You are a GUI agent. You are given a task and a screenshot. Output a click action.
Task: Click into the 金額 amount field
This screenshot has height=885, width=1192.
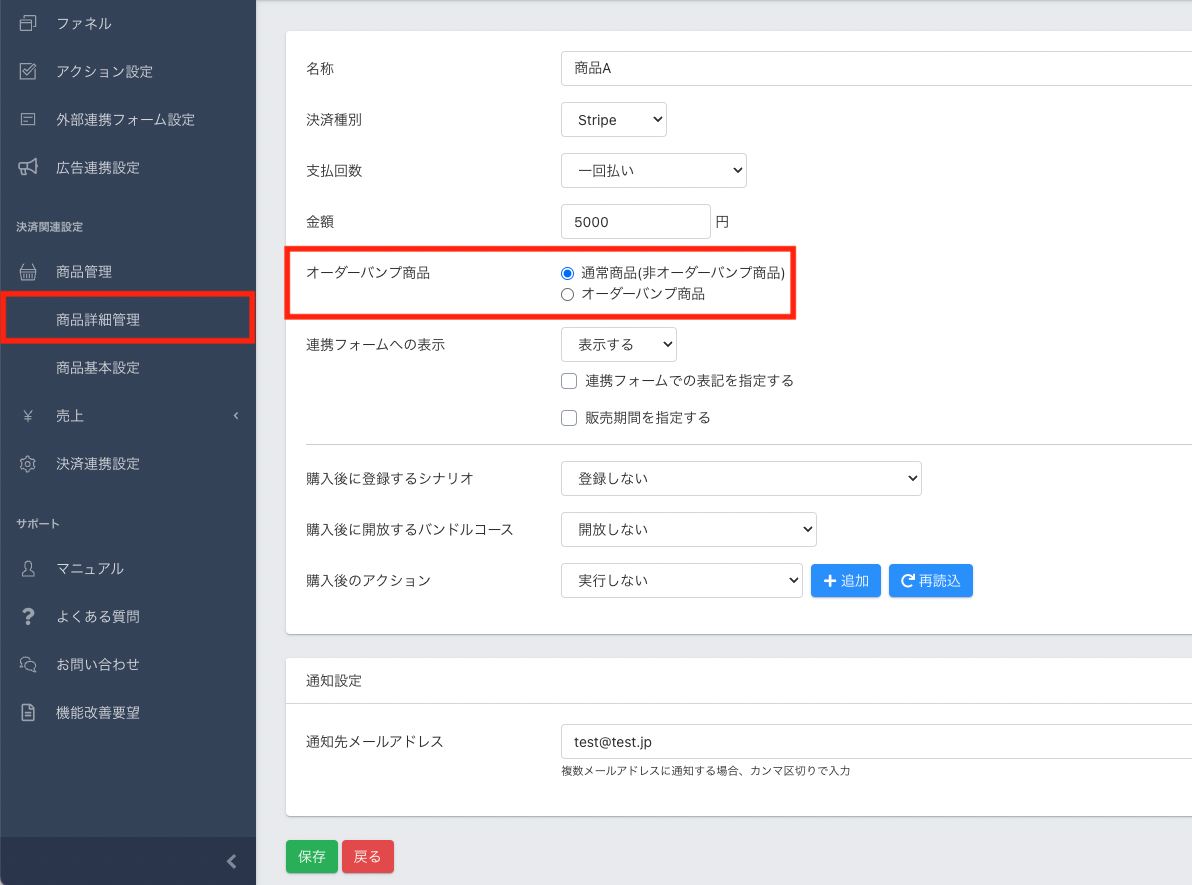coord(635,222)
